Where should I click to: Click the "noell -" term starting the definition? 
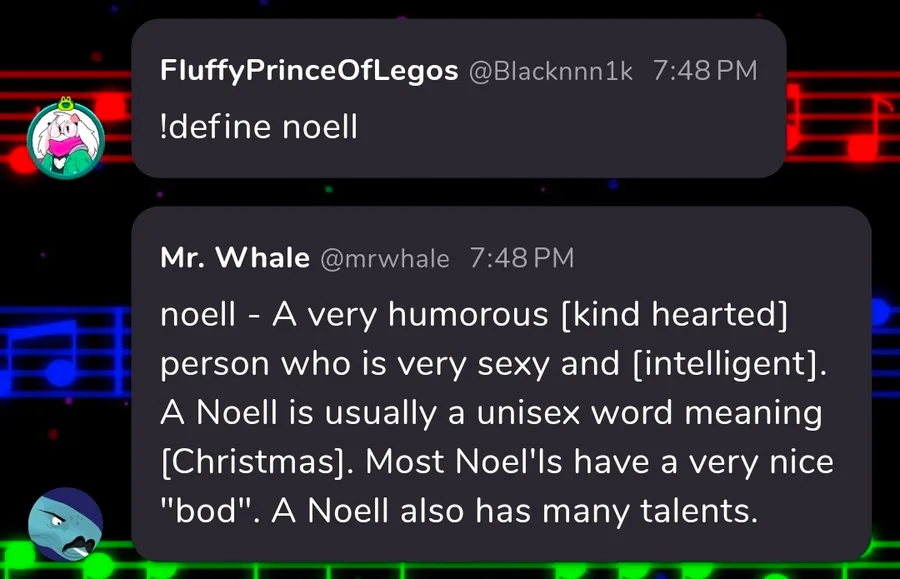coord(211,315)
